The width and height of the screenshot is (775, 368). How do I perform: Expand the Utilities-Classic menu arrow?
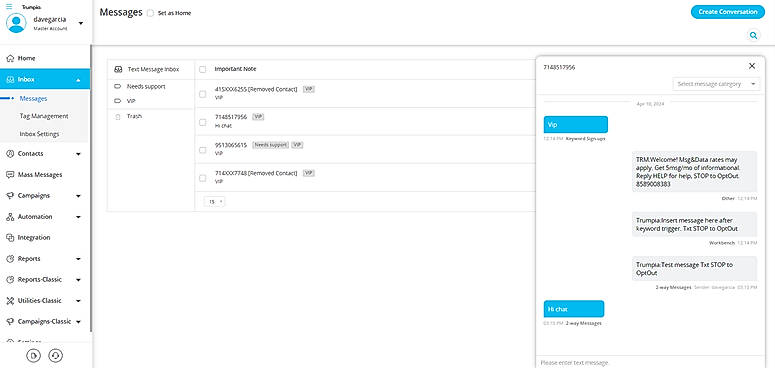point(79,301)
